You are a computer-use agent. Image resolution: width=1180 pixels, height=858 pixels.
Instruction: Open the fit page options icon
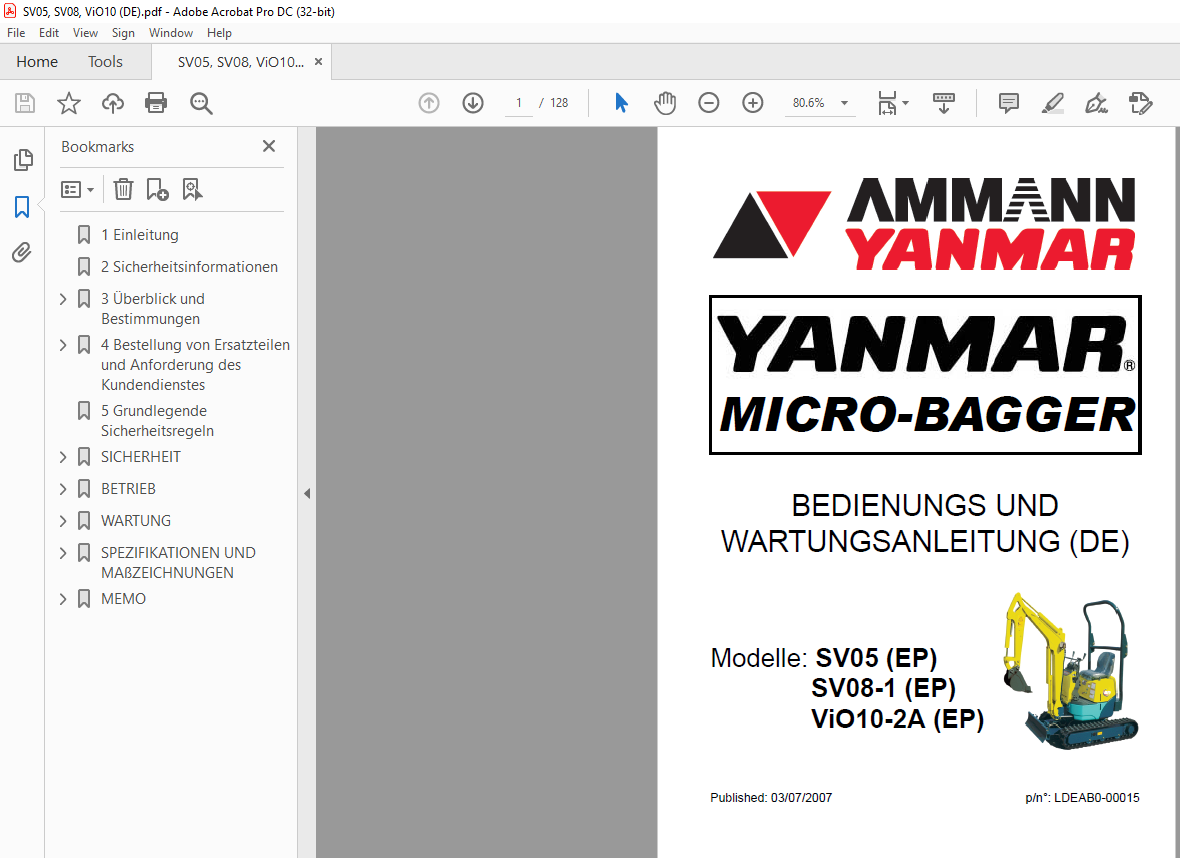pyautogui.click(x=887, y=103)
